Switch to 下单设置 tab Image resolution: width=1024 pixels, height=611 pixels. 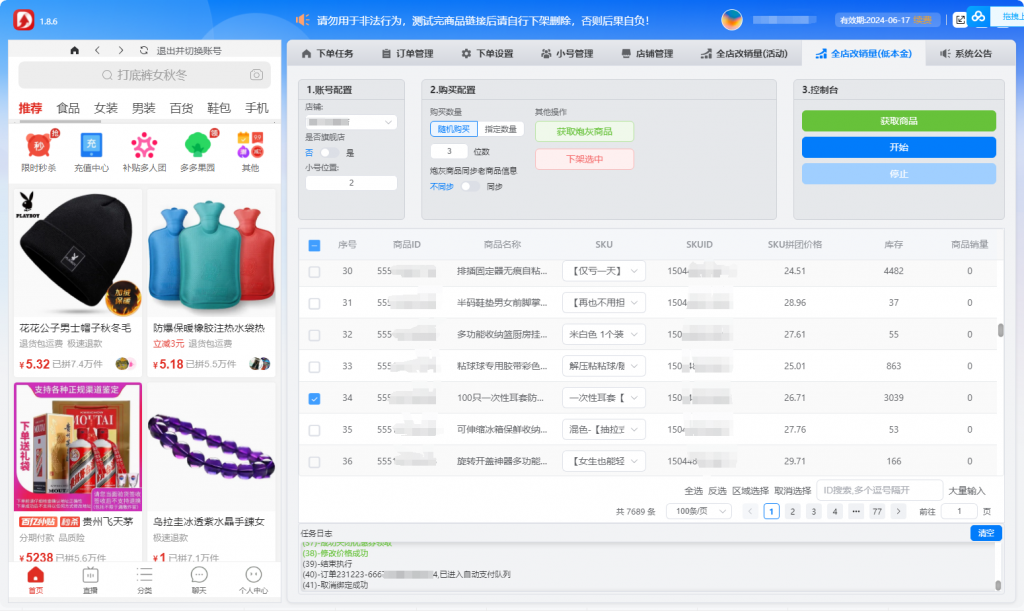487,54
